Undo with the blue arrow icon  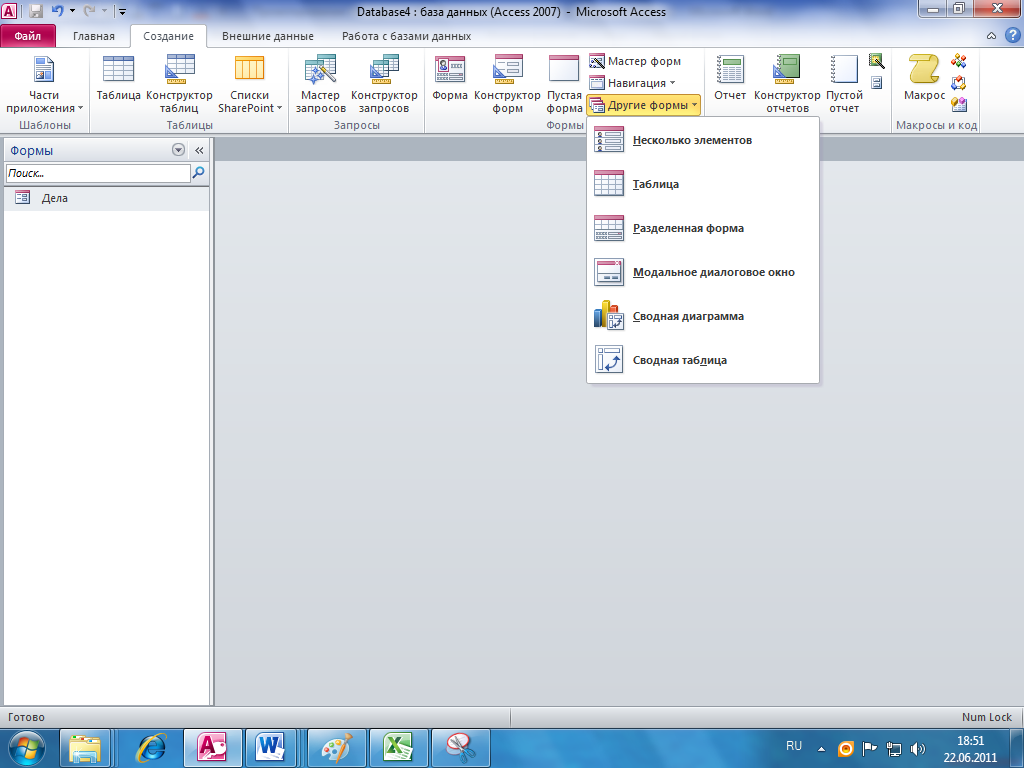[x=57, y=11]
